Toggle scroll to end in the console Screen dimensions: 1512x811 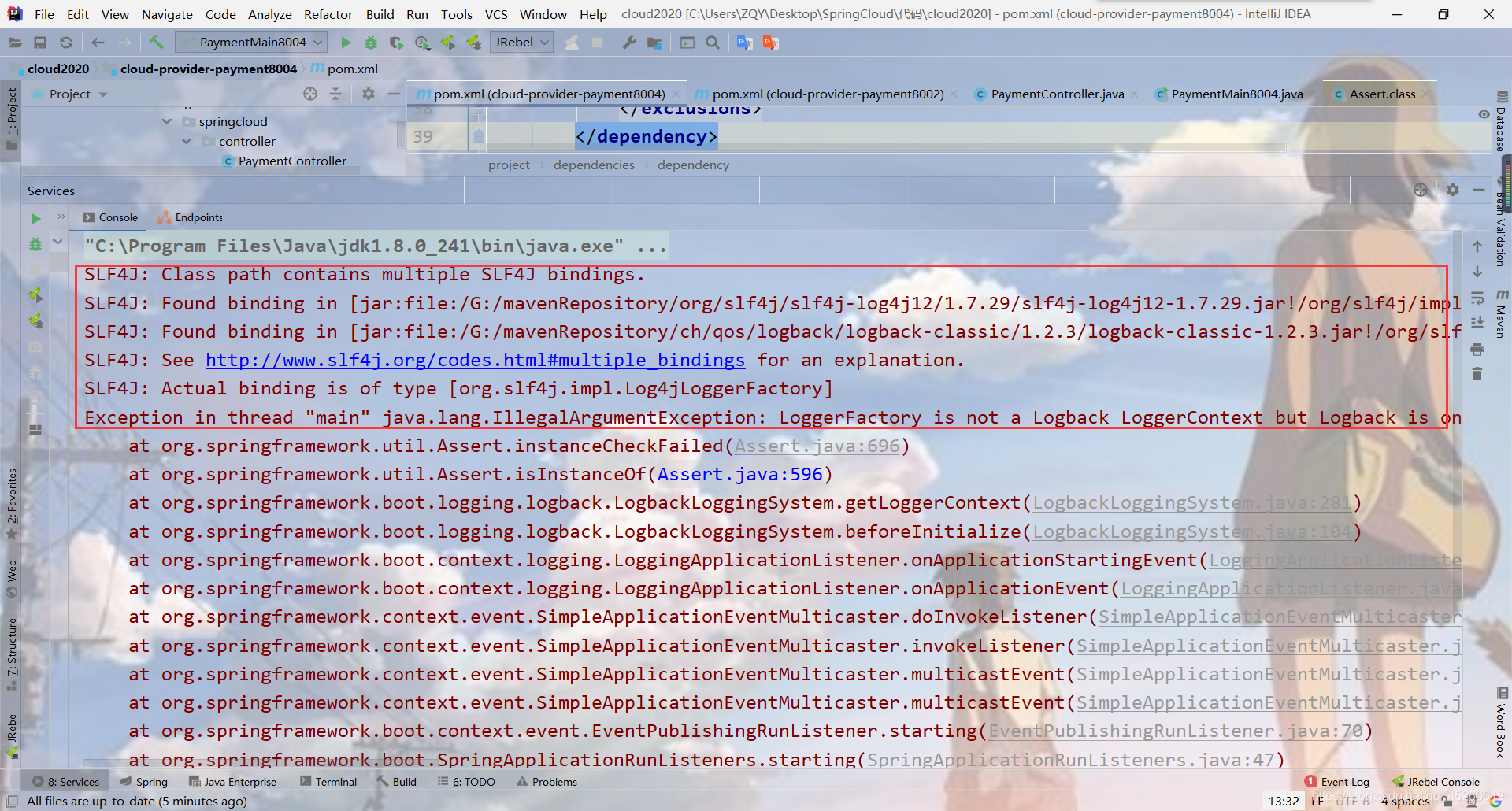[1477, 323]
